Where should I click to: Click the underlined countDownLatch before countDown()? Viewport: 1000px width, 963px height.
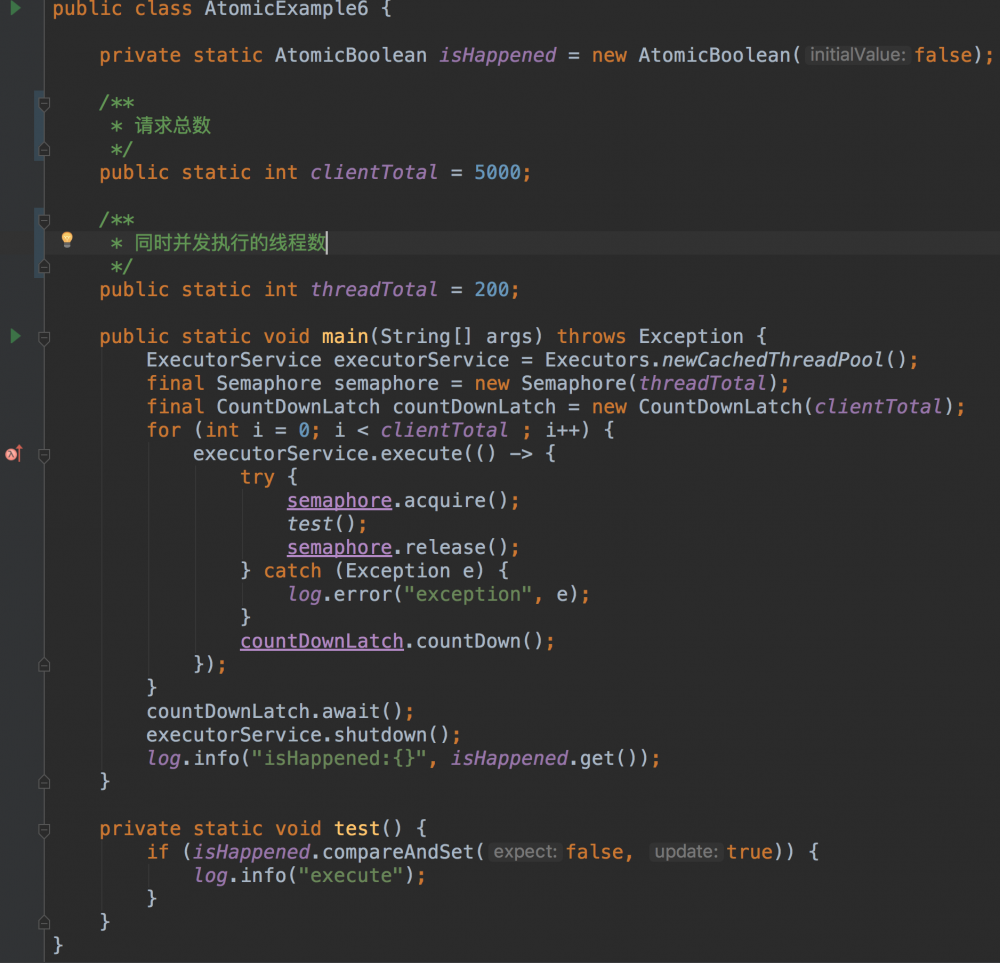click(322, 641)
